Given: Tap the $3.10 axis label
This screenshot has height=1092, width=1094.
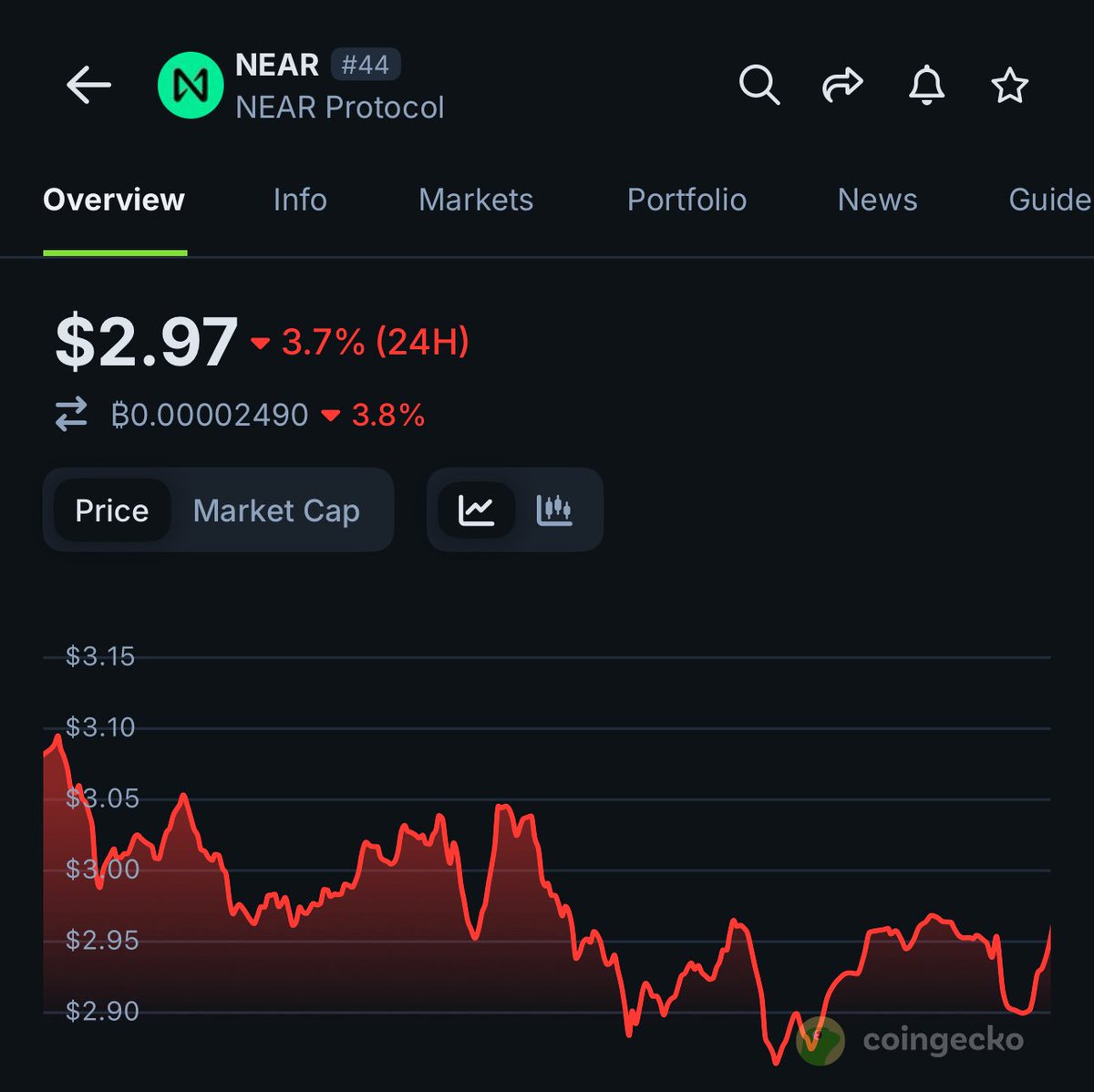Looking at the screenshot, I should click(100, 727).
